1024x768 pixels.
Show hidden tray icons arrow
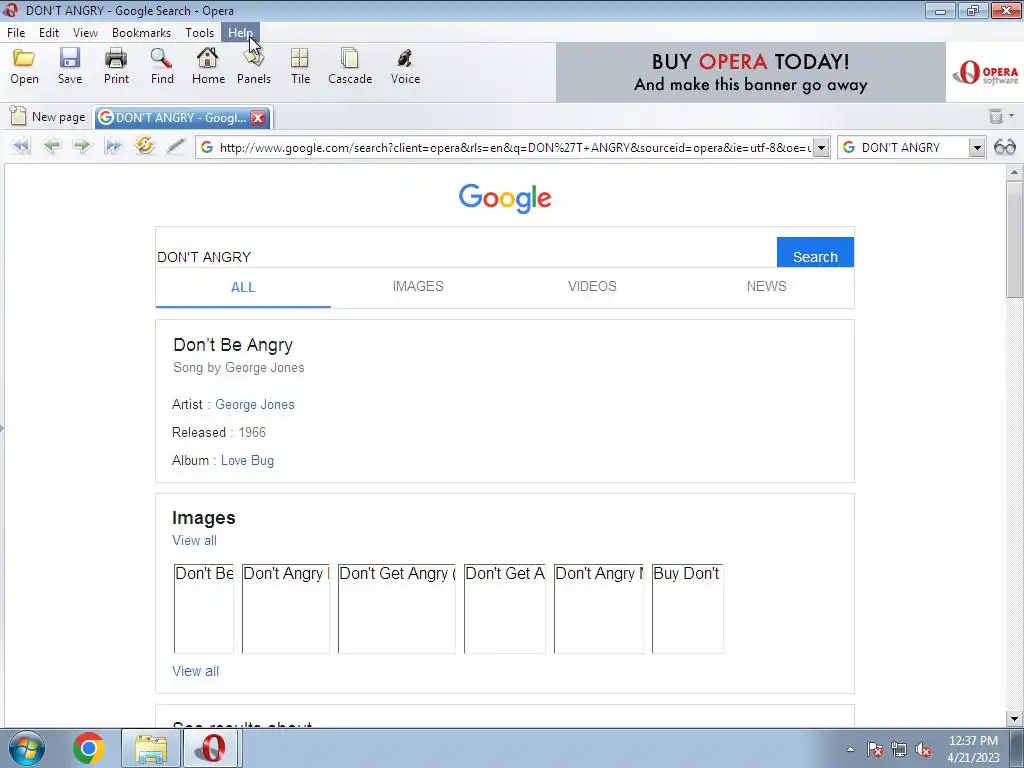(x=850, y=749)
